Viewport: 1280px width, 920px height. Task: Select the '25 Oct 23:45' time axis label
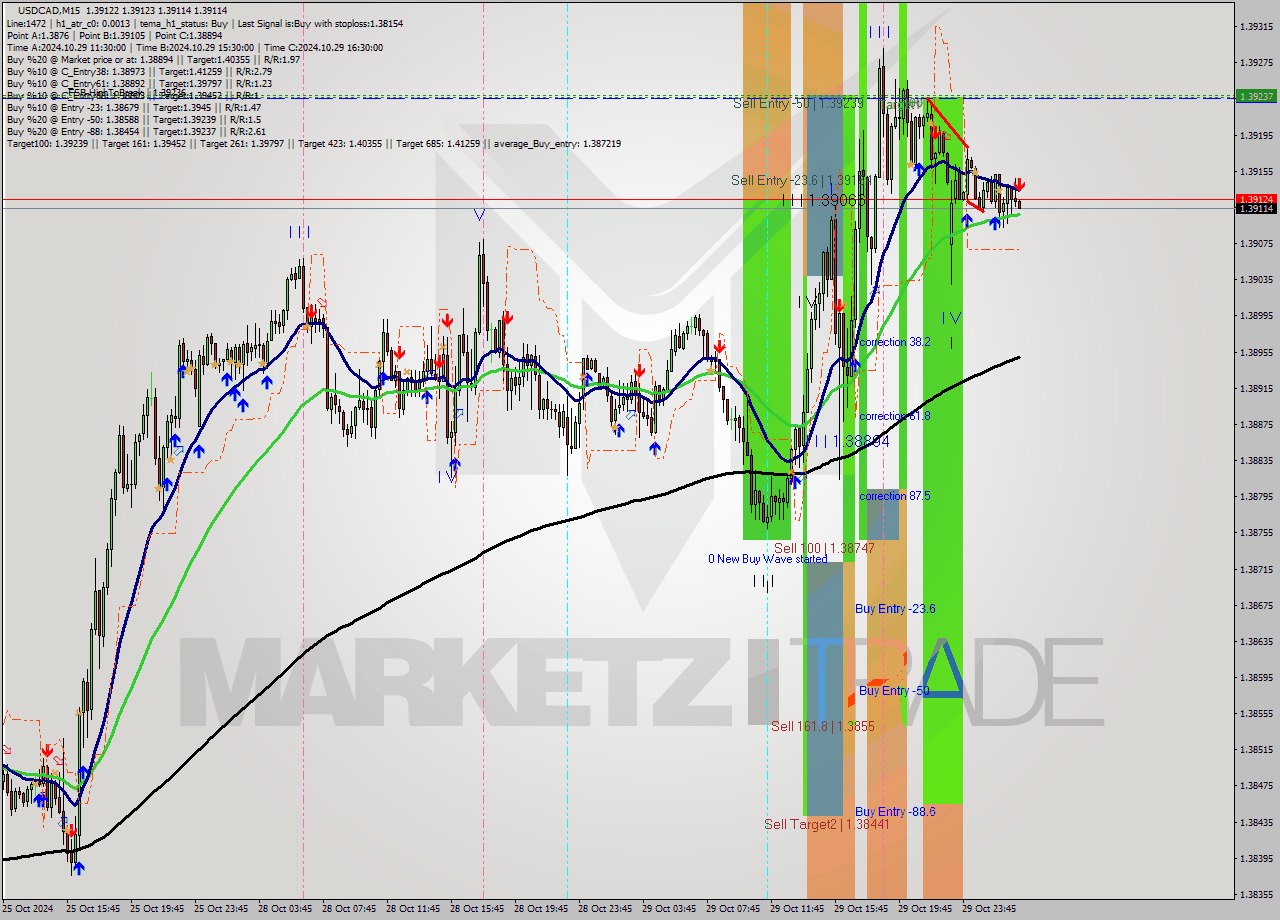coord(221,909)
